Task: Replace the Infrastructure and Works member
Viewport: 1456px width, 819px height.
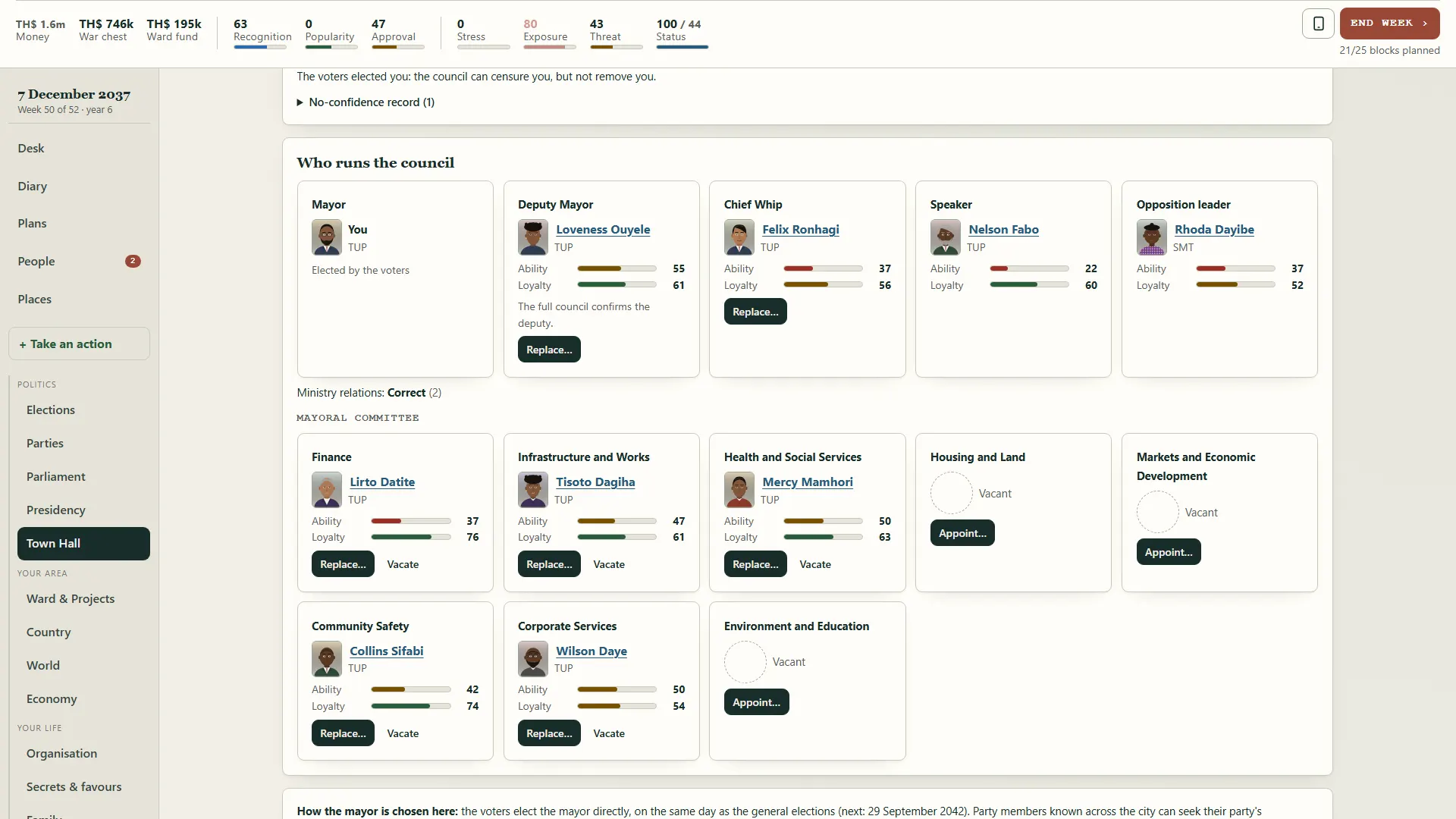Action: coord(549,564)
